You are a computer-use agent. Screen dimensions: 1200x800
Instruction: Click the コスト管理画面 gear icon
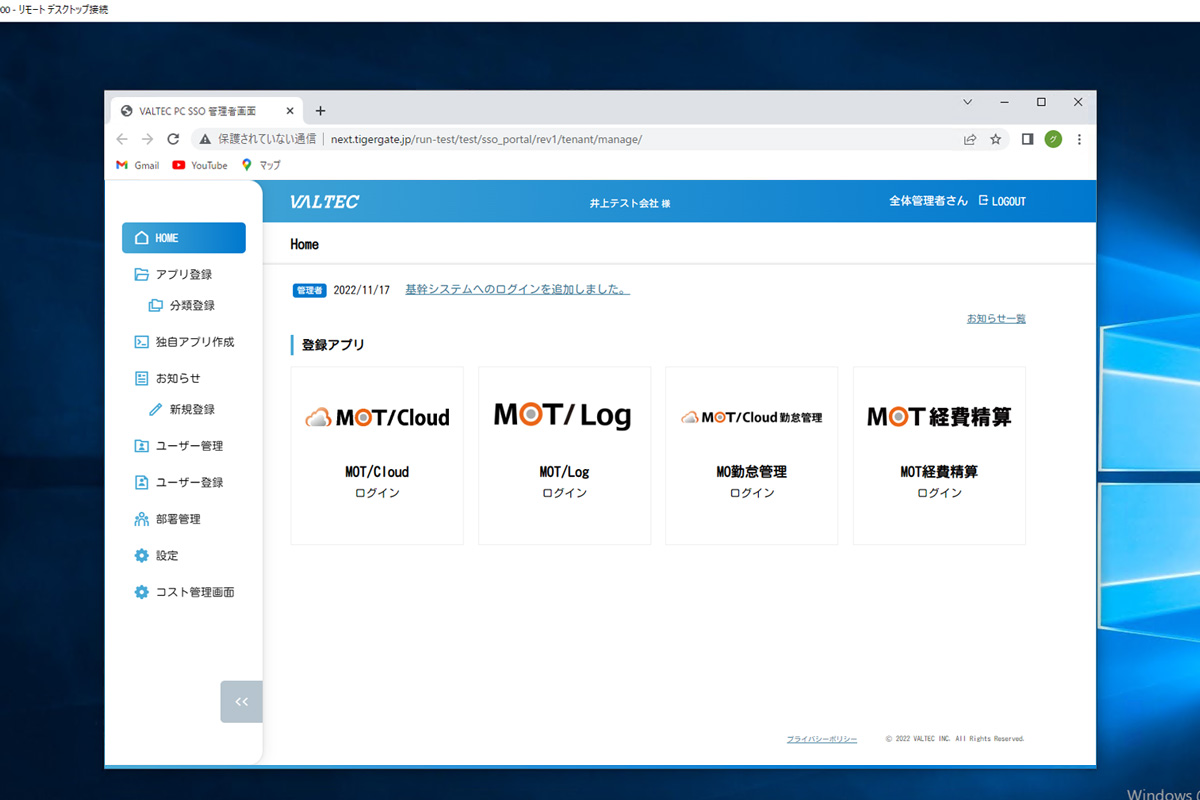click(x=141, y=591)
